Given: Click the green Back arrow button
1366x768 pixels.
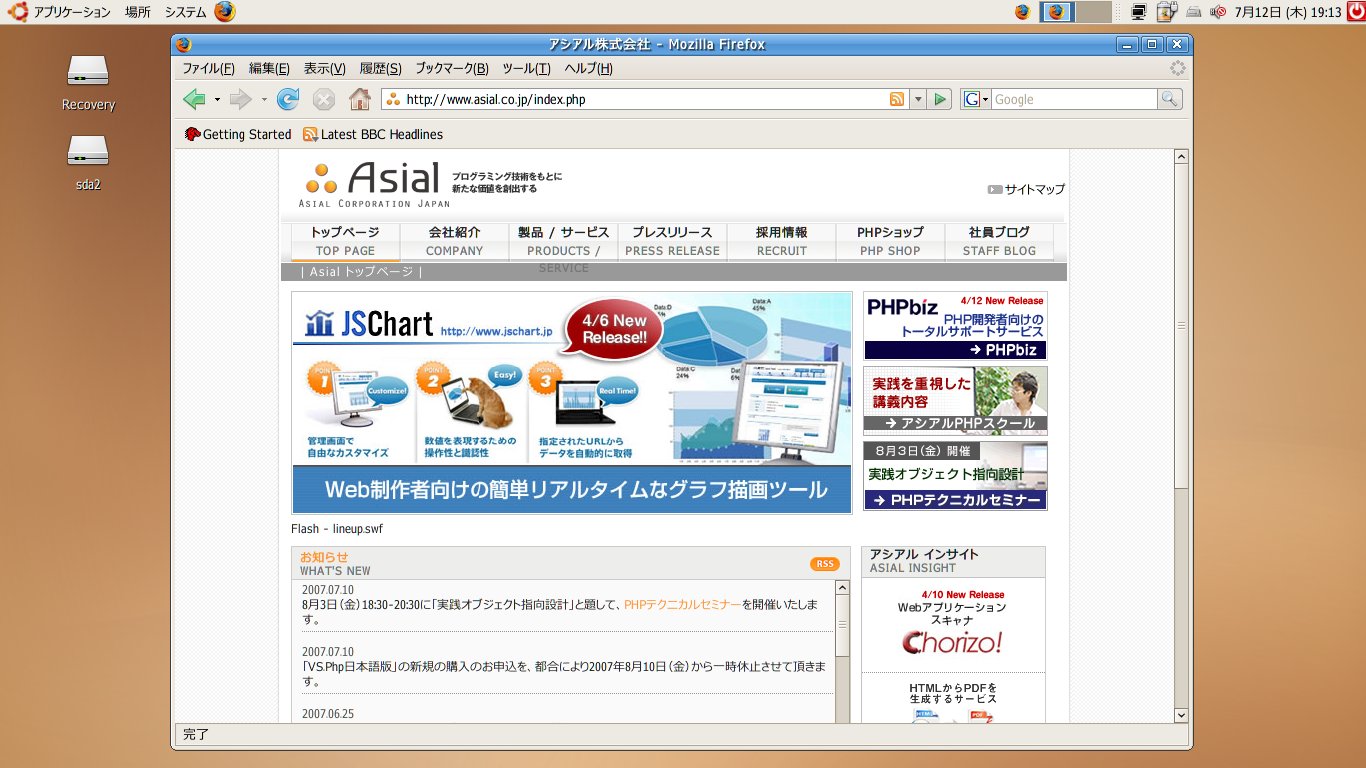Looking at the screenshot, I should coord(194,99).
